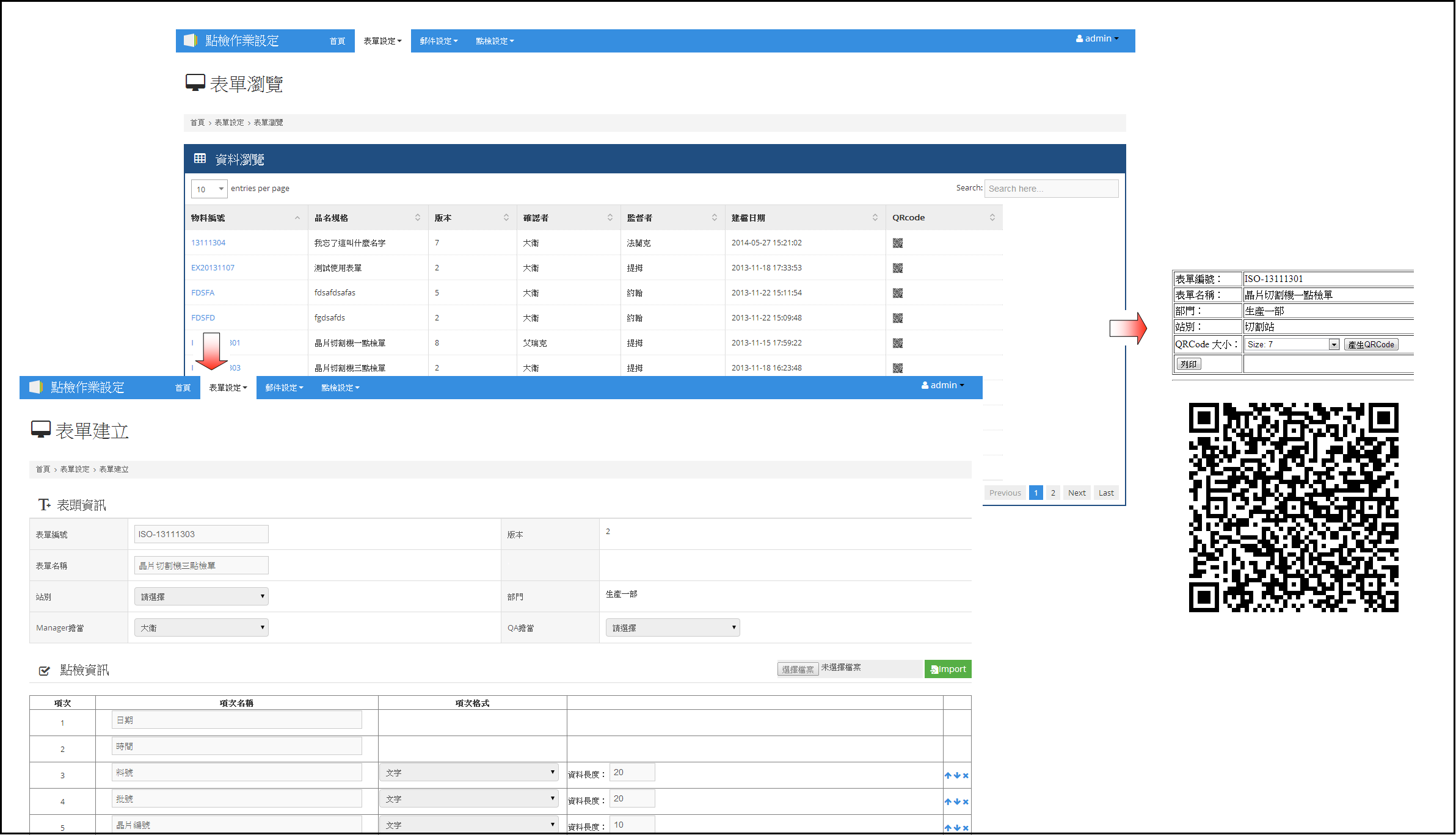Viewport: 1456px width, 835px height.
Task: Click the large generated QR code image
Action: (1293, 507)
